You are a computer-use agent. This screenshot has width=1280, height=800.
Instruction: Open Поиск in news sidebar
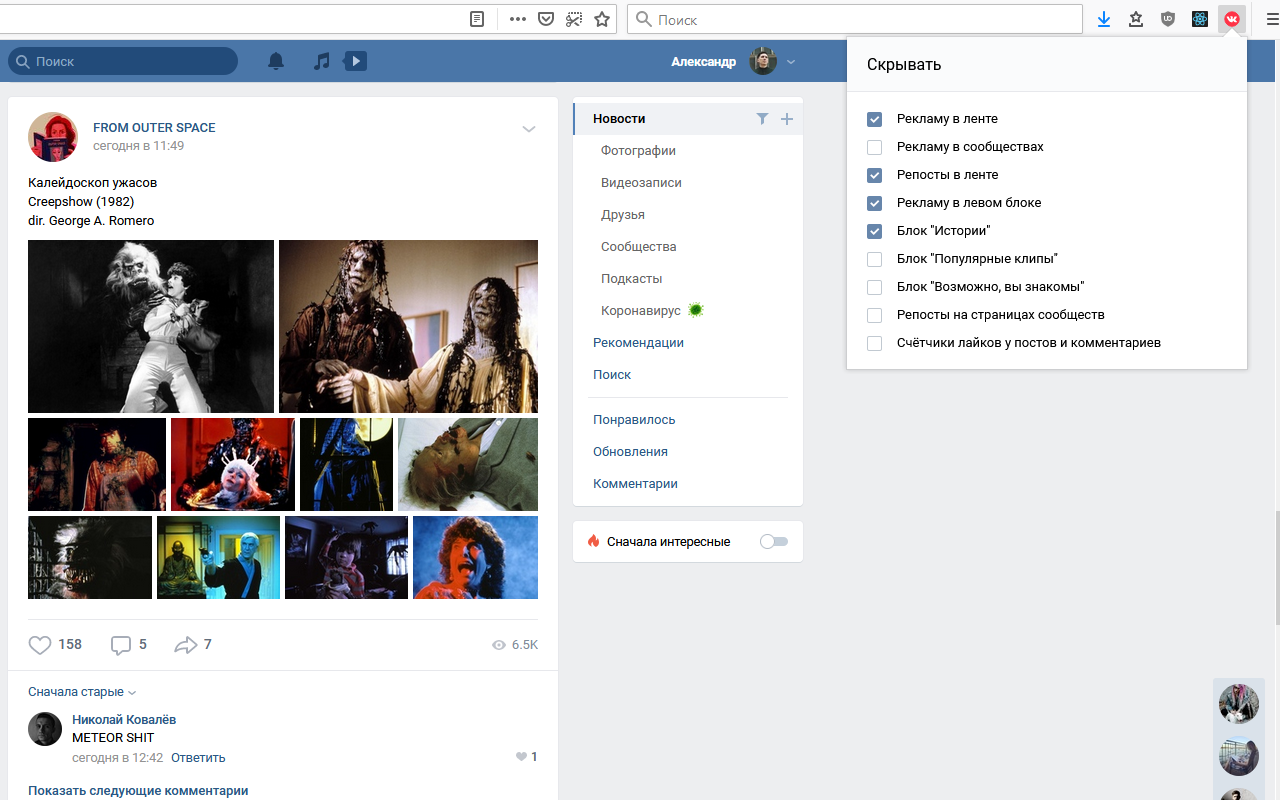pyautogui.click(x=612, y=375)
